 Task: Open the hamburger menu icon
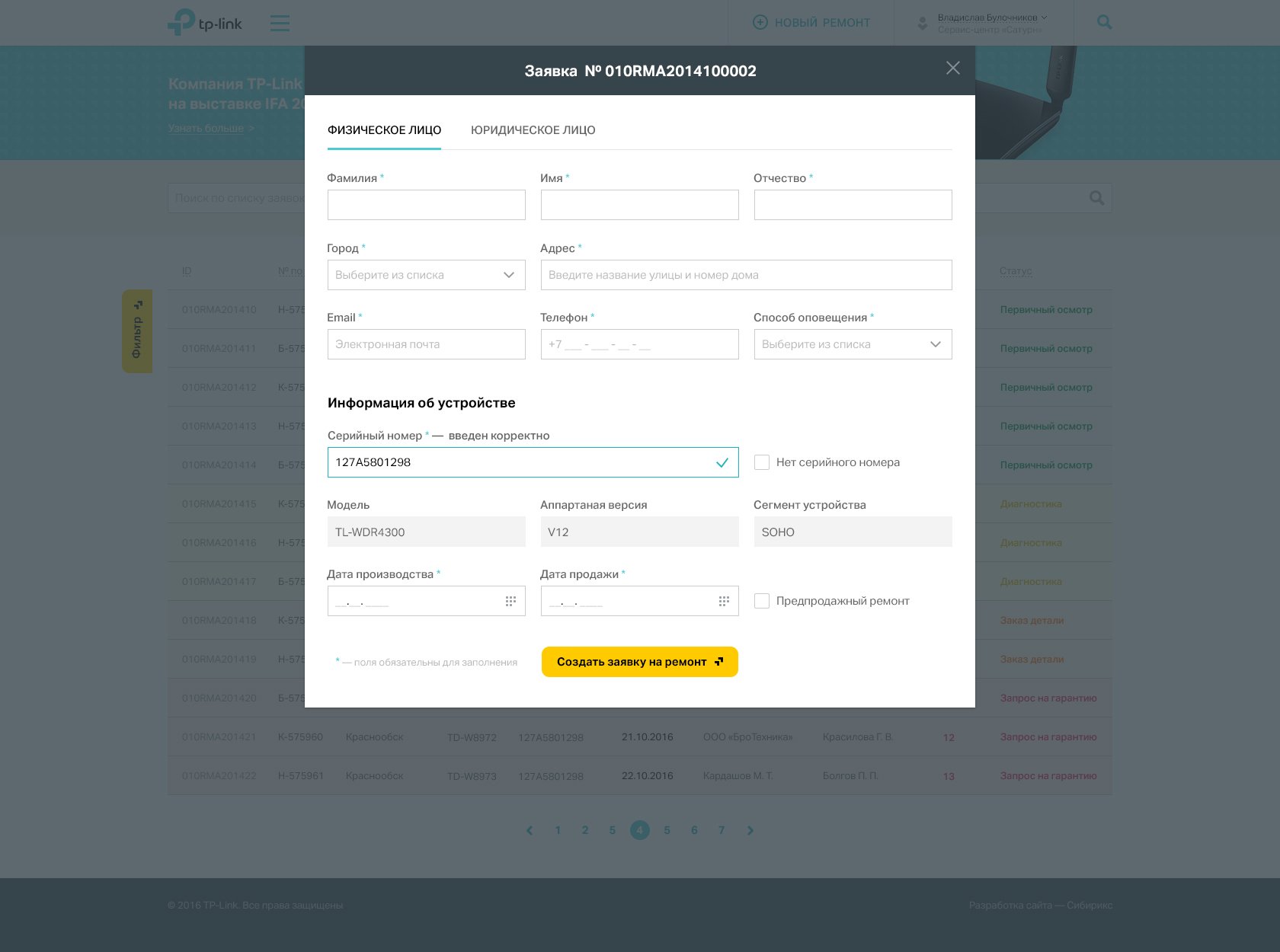[x=280, y=23]
